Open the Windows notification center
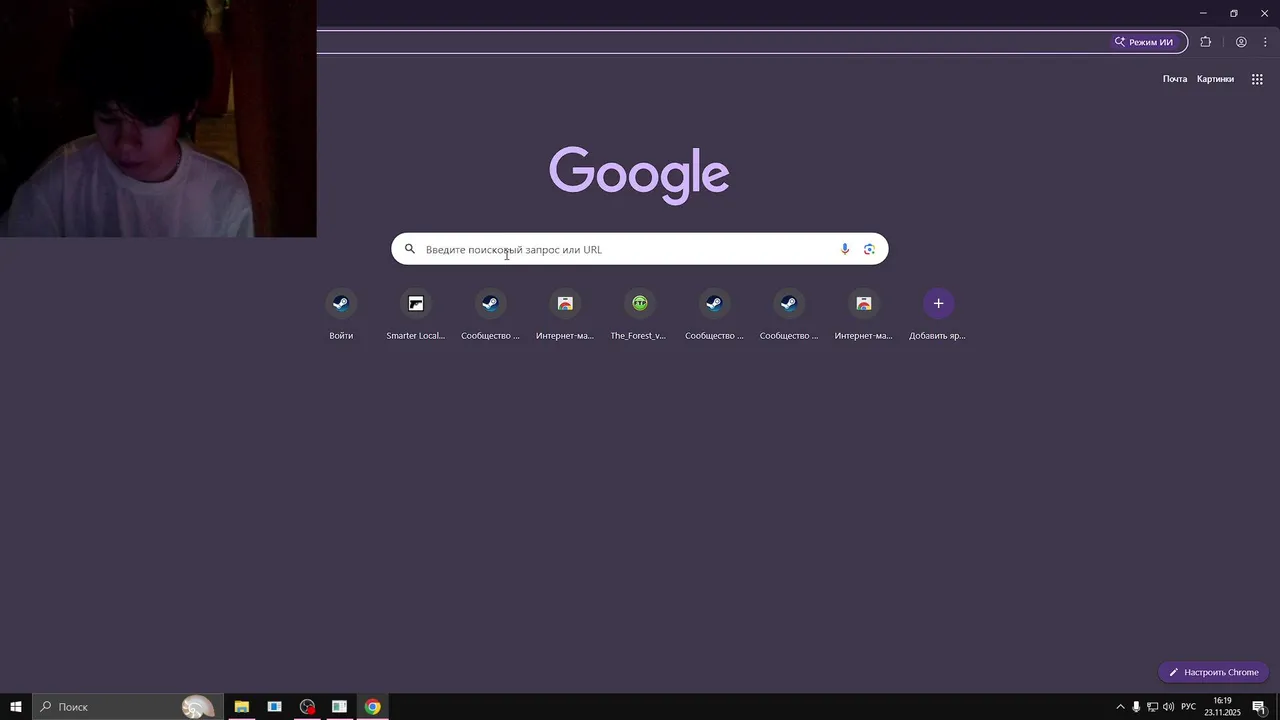The height and width of the screenshot is (720, 1280). pos(1259,707)
